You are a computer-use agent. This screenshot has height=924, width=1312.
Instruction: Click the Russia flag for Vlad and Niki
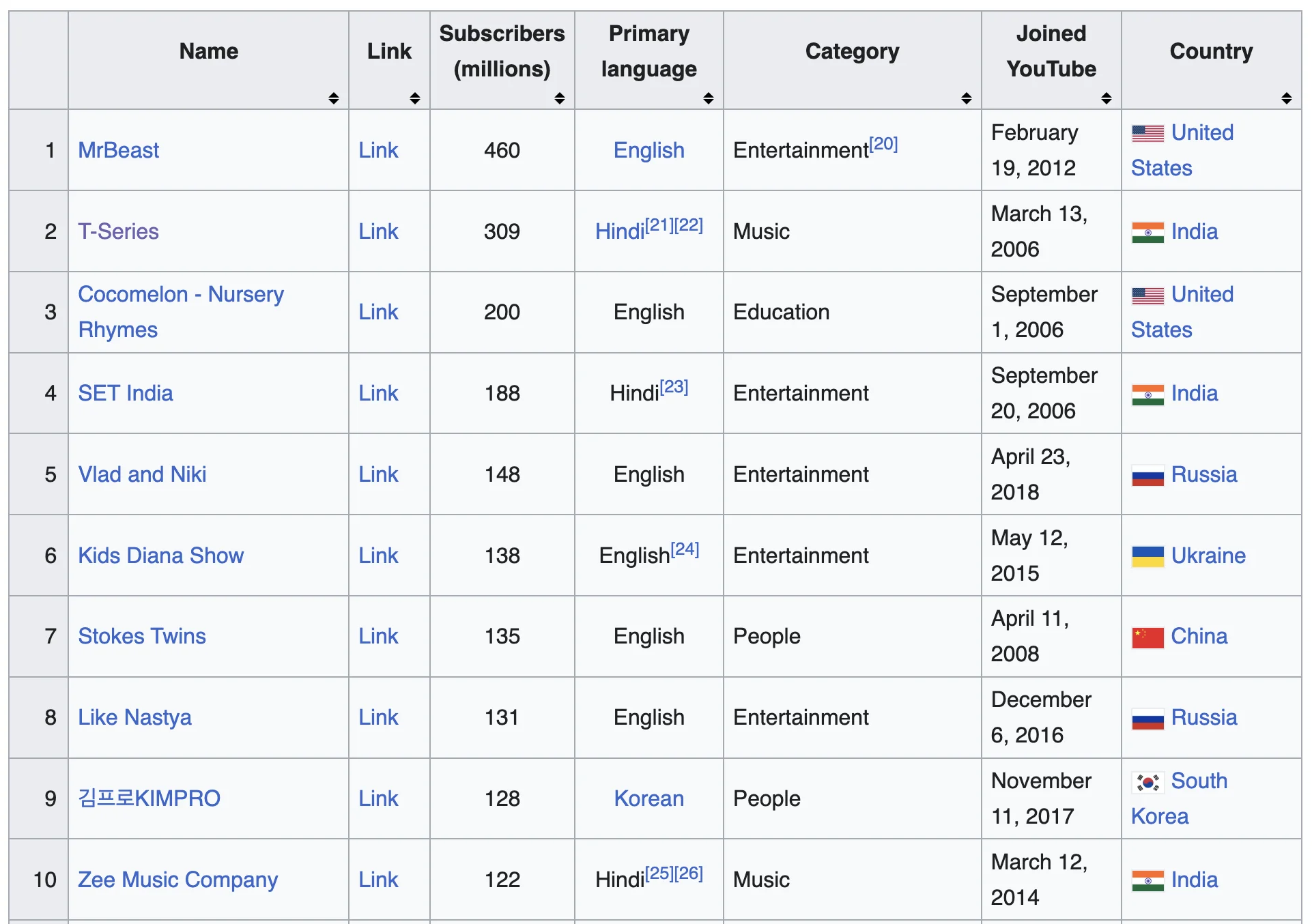coord(1148,474)
